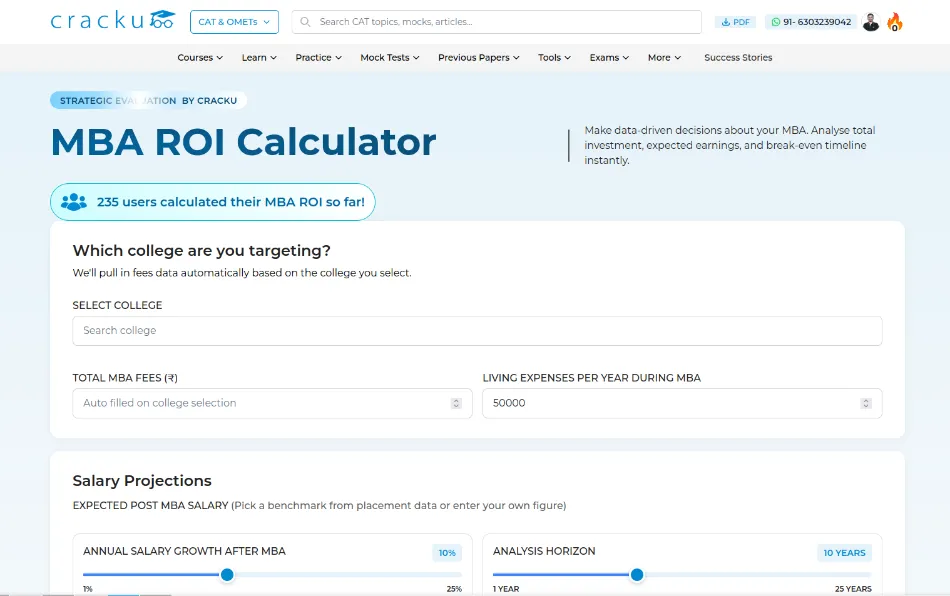Click the 235 users calculated banner text
Screen dimensions: 950x596
pyautogui.click(x=231, y=202)
